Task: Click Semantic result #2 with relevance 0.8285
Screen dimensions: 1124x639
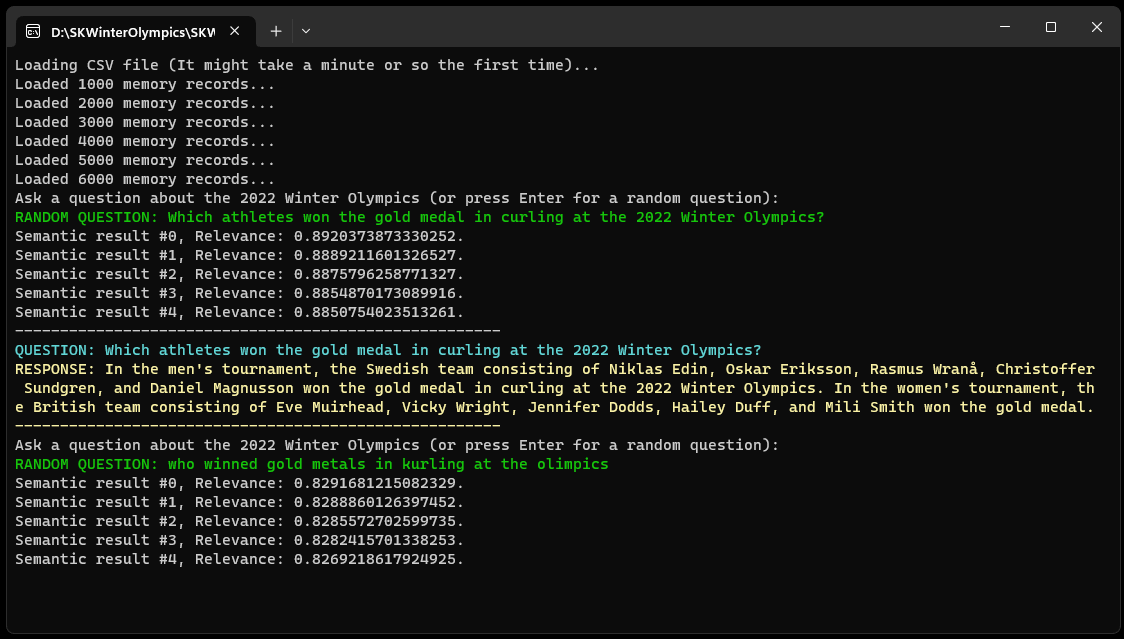Action: click(239, 521)
